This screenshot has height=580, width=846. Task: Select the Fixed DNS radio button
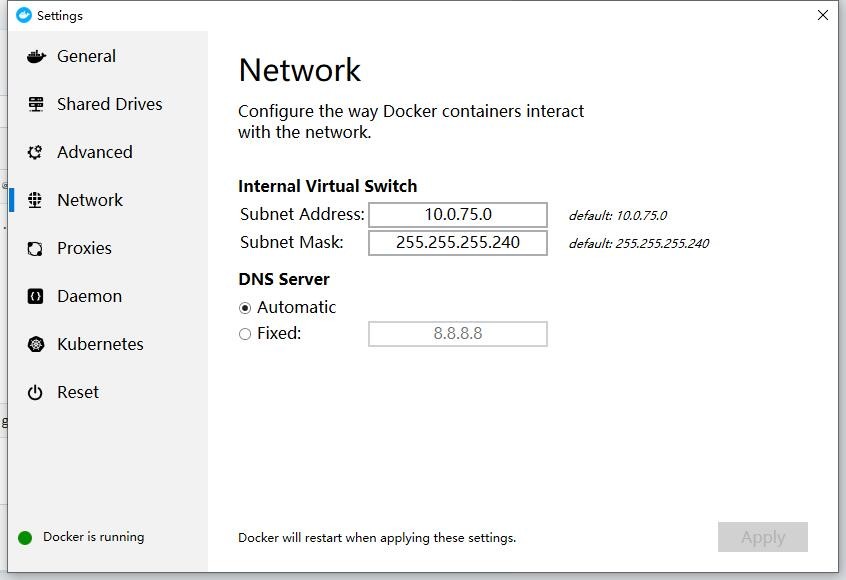click(x=245, y=335)
